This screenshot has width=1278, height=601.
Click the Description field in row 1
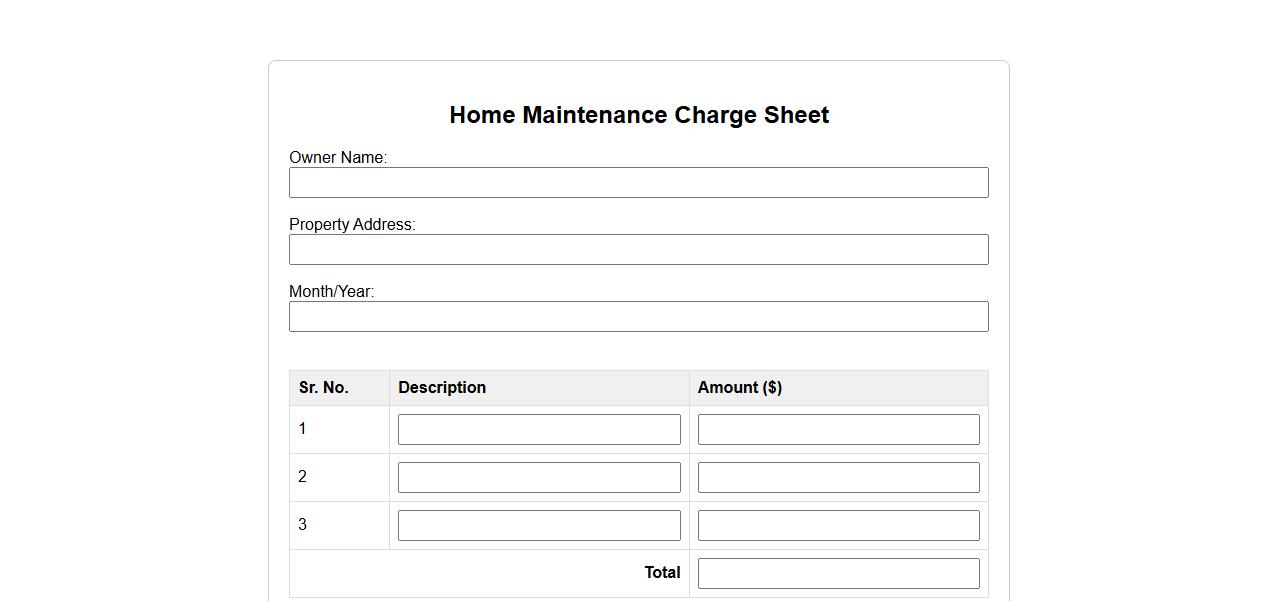point(539,430)
